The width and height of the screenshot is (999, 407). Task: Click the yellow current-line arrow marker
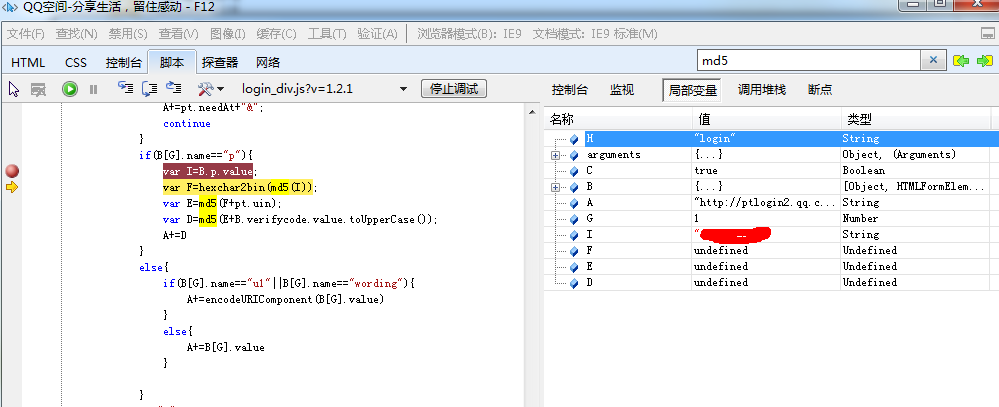(x=12, y=187)
